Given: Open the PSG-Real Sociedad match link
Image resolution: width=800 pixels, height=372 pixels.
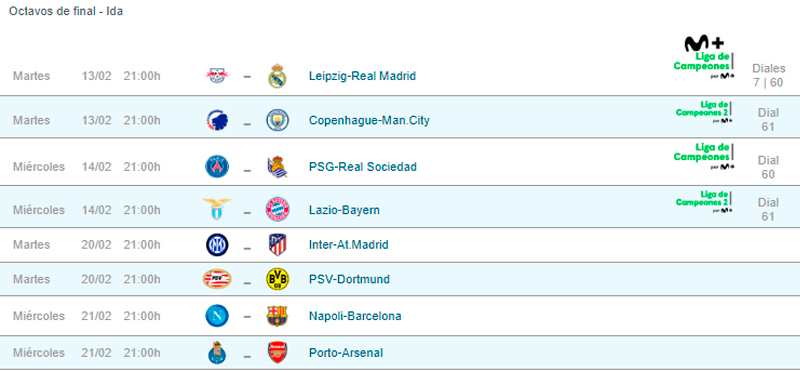Looking at the screenshot, I should click(x=363, y=167).
